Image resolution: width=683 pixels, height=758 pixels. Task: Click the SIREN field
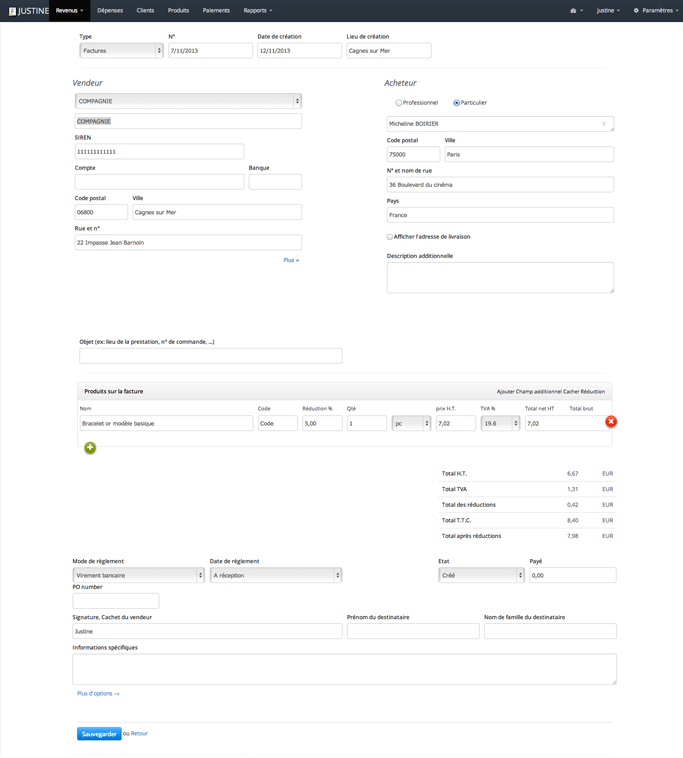tap(159, 152)
